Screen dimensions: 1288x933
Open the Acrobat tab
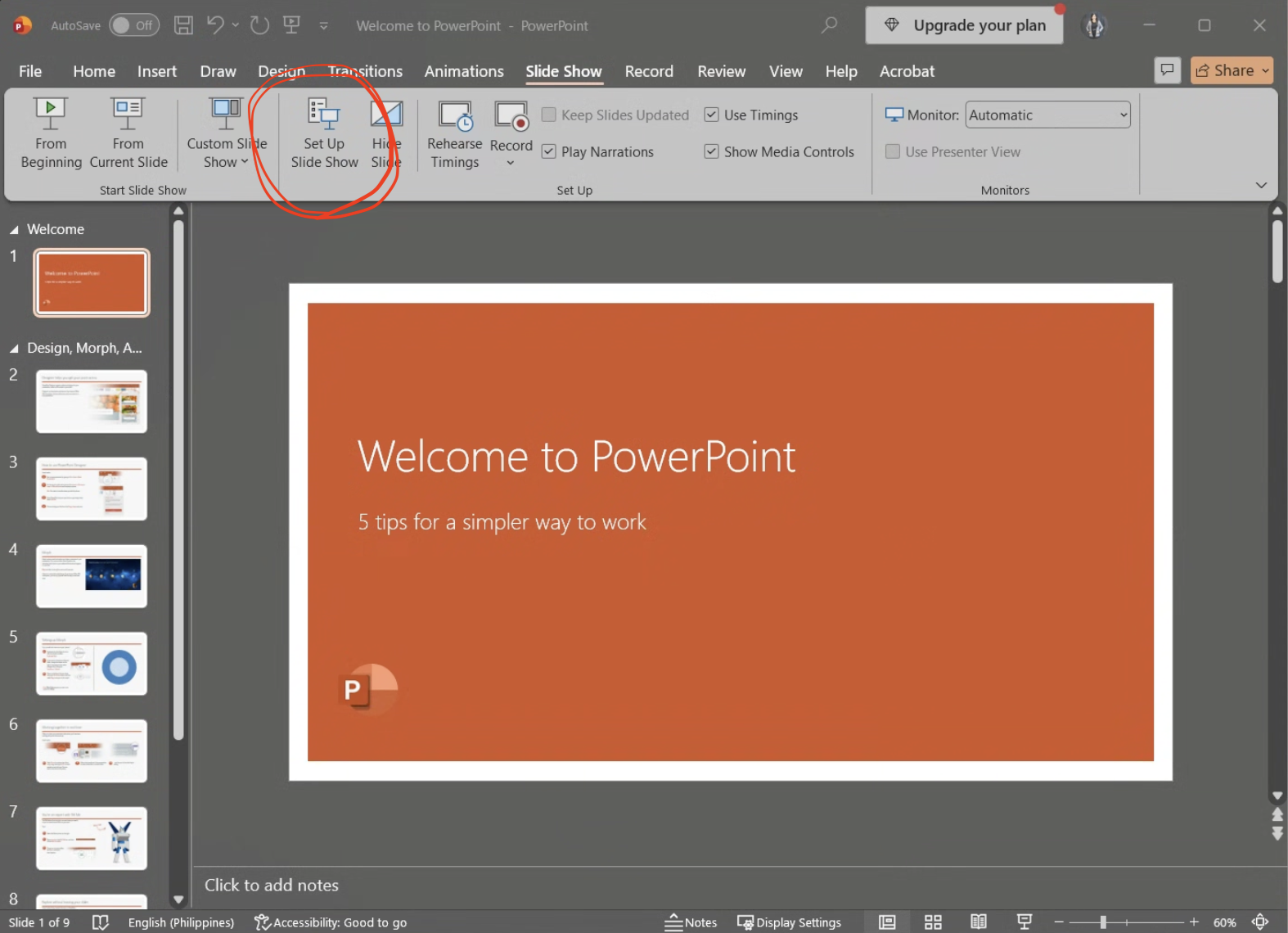(x=907, y=71)
